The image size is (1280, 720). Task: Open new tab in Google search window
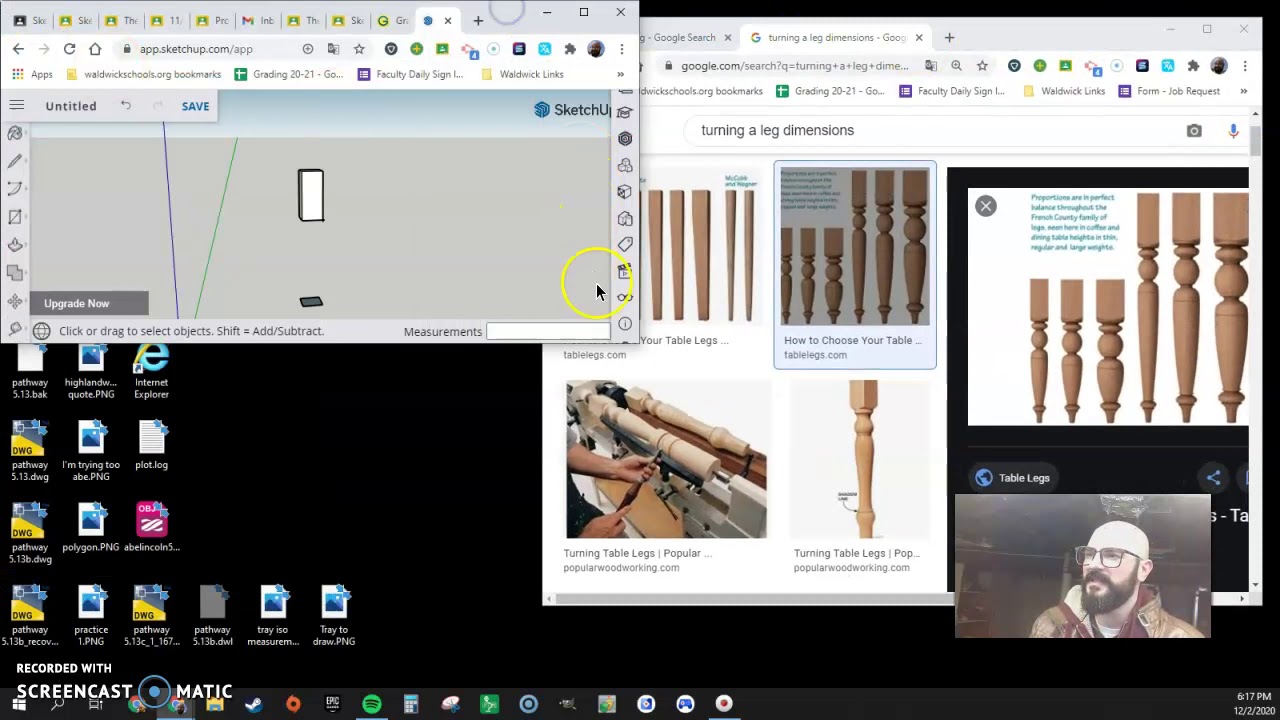click(949, 38)
